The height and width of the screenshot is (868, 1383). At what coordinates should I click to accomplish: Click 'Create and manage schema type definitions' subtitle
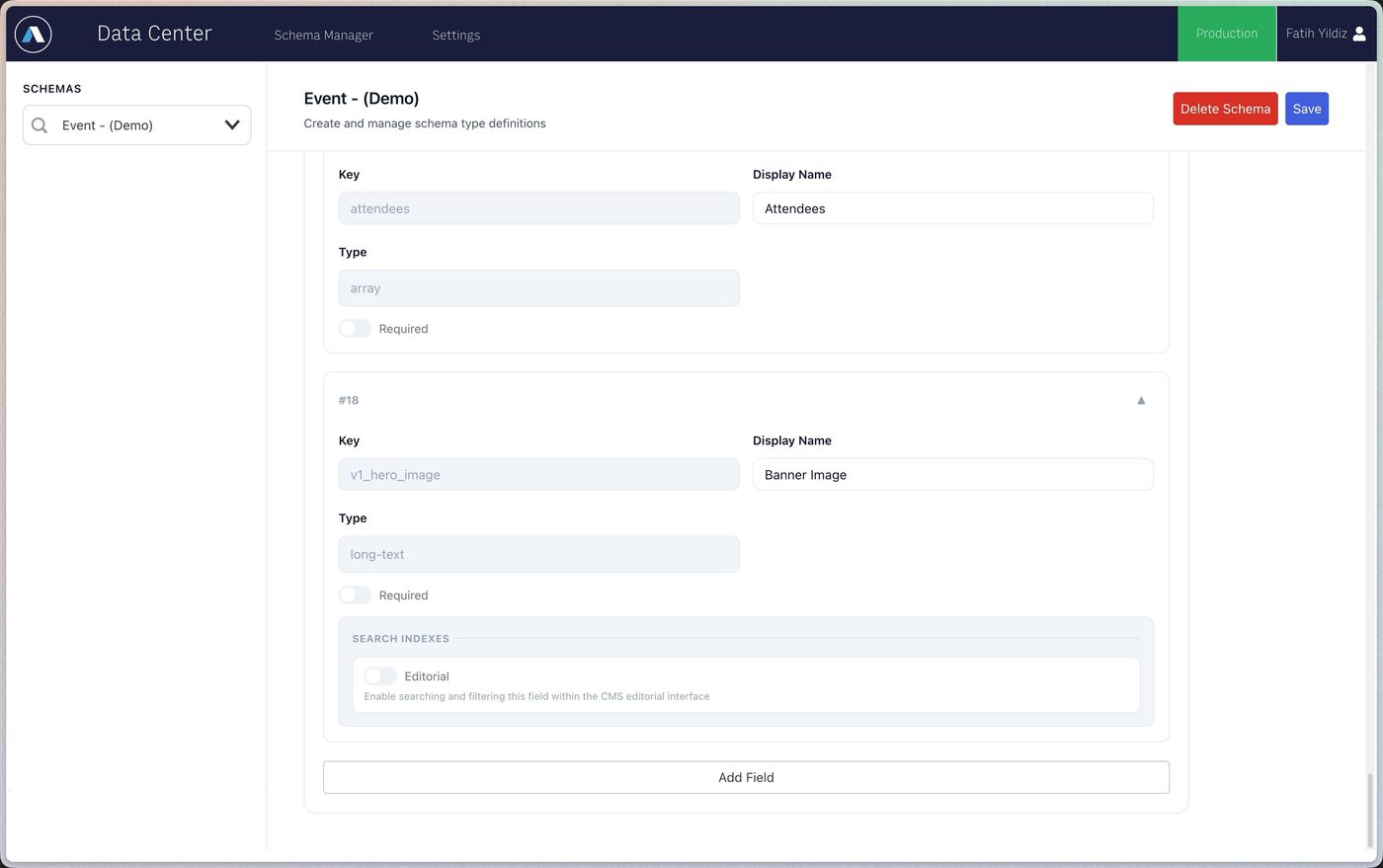[425, 123]
